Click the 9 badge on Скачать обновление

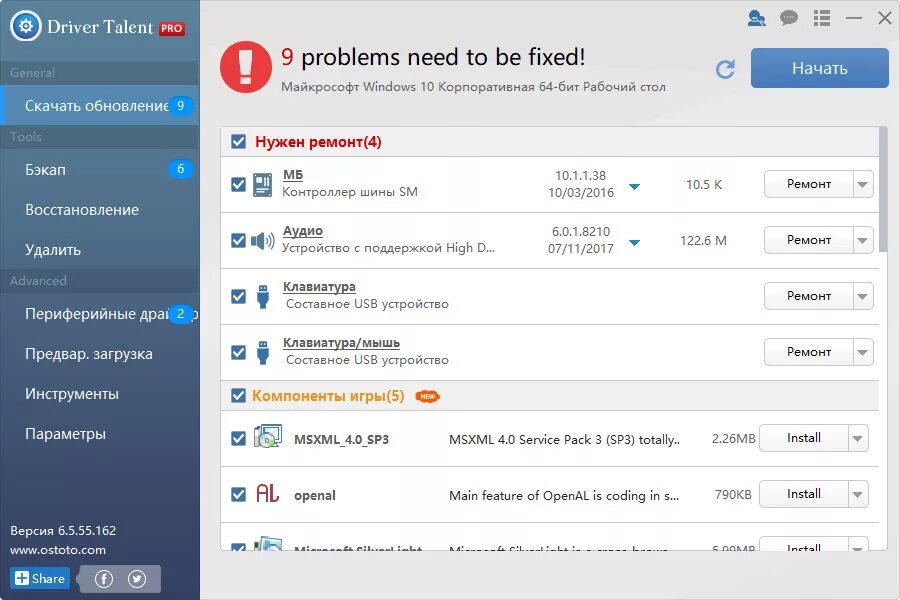click(x=180, y=106)
